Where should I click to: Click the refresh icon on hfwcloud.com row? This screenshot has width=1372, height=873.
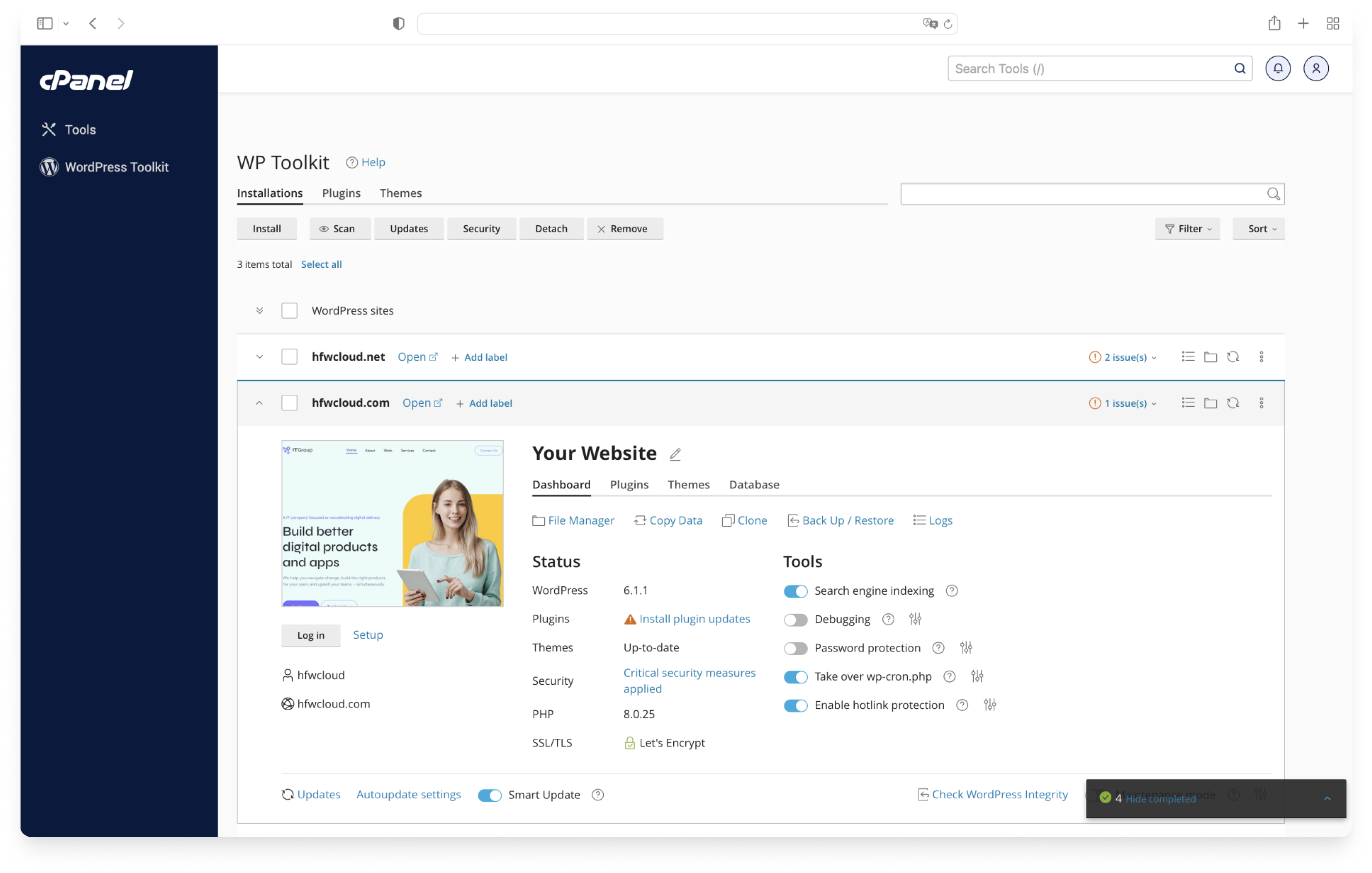1234,402
